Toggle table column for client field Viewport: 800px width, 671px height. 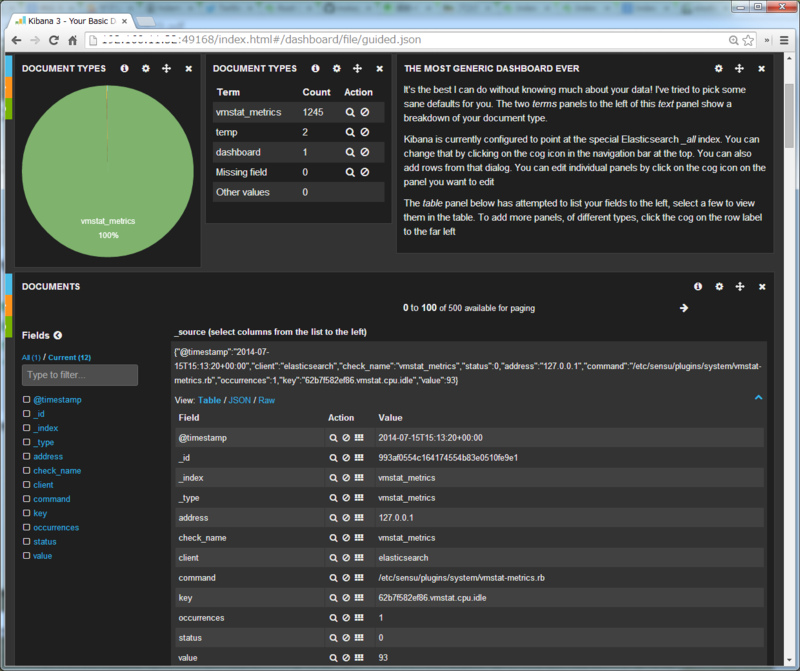359,558
